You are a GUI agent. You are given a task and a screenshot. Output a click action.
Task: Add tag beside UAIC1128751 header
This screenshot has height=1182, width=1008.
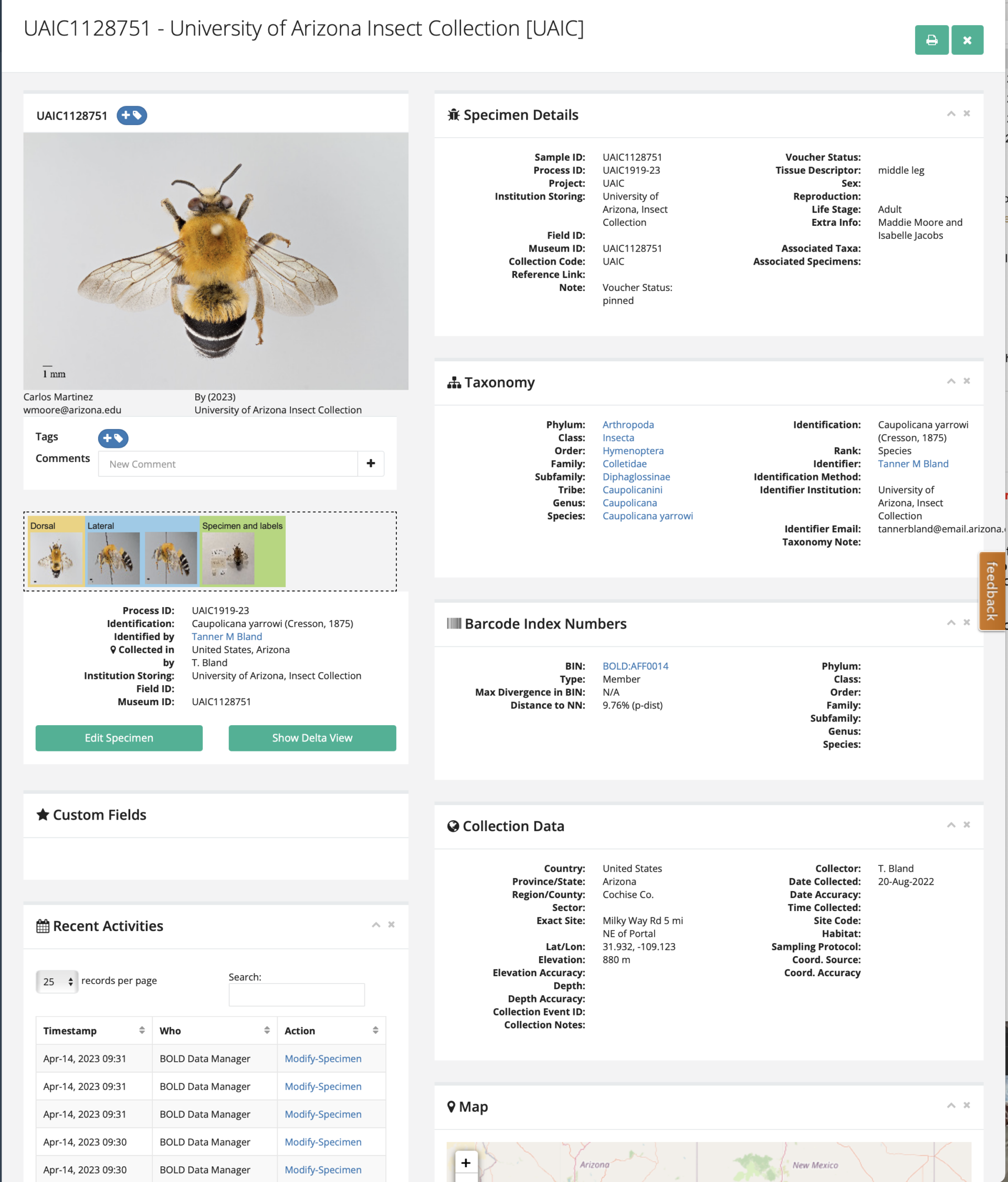pos(132,115)
